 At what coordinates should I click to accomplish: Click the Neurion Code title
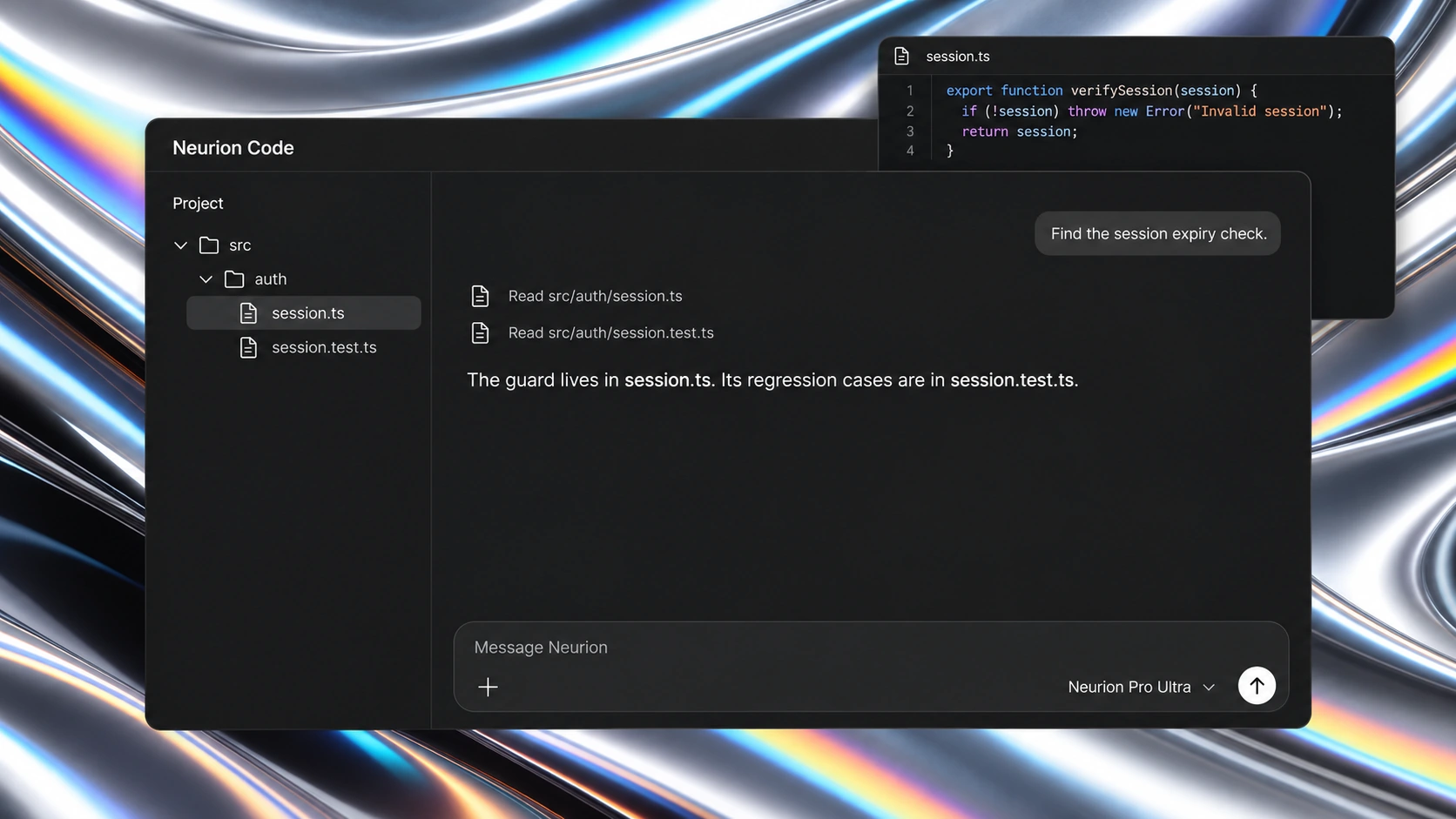point(233,148)
